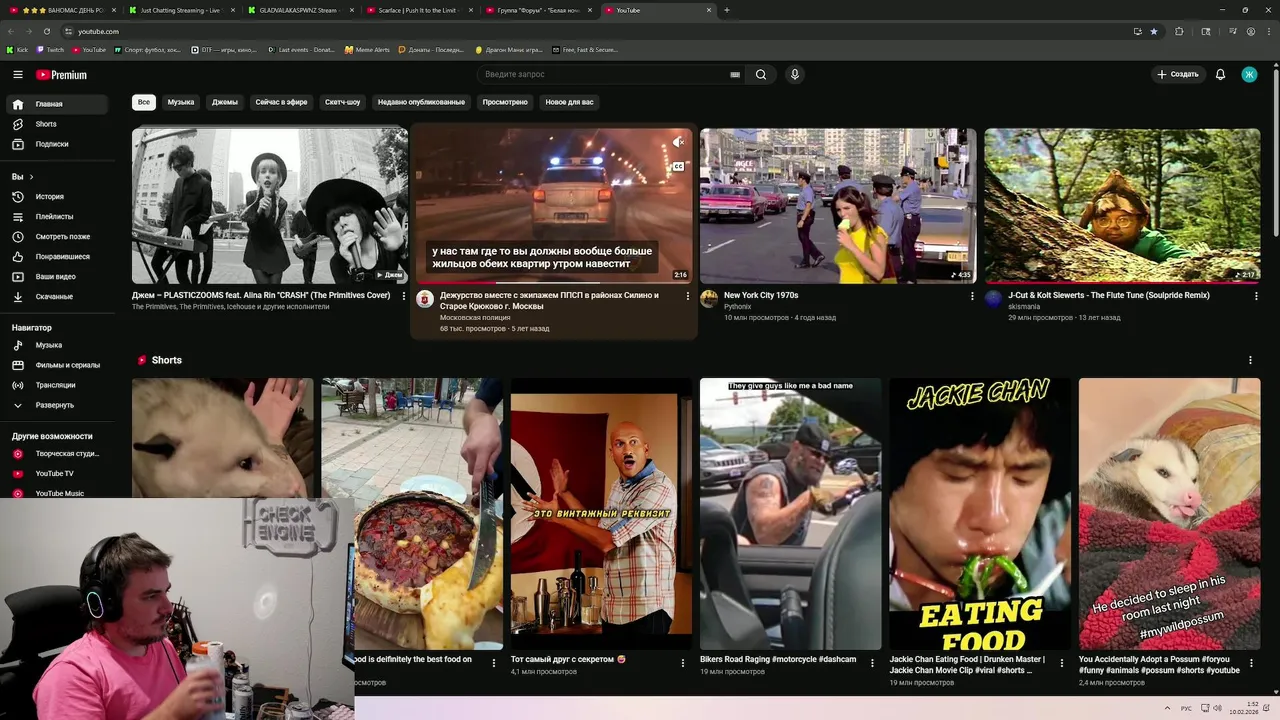The image size is (1280, 720).
Task: Open options for Jackie Chan Eating short
Action: click(x=1062, y=662)
